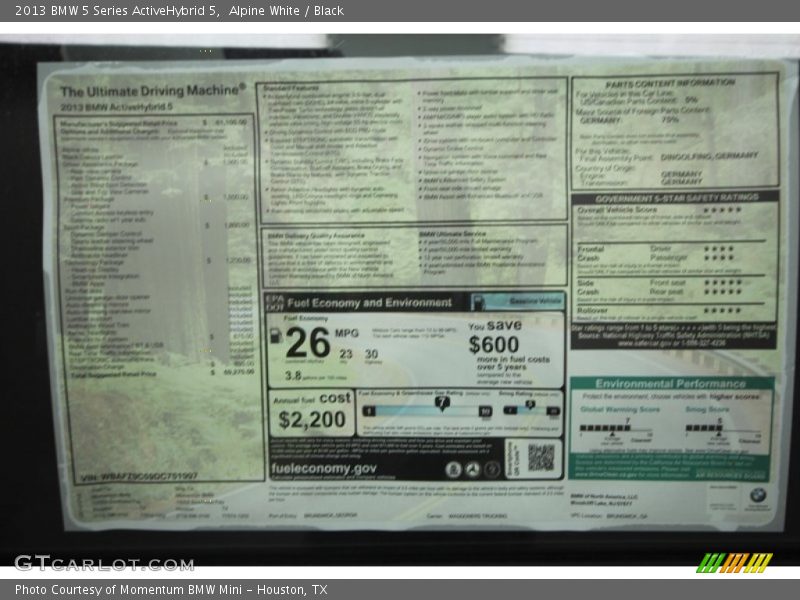Click the smartphone QR code

(x=541, y=457)
